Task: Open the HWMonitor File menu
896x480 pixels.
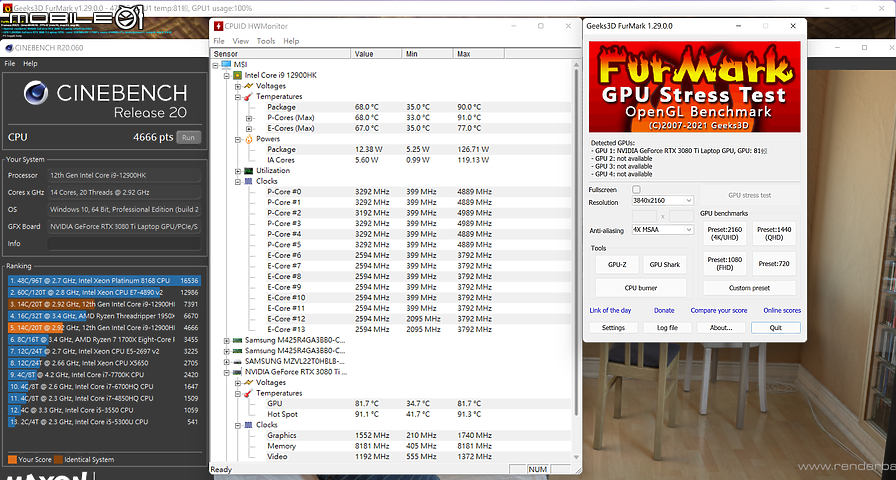Action: coord(219,41)
